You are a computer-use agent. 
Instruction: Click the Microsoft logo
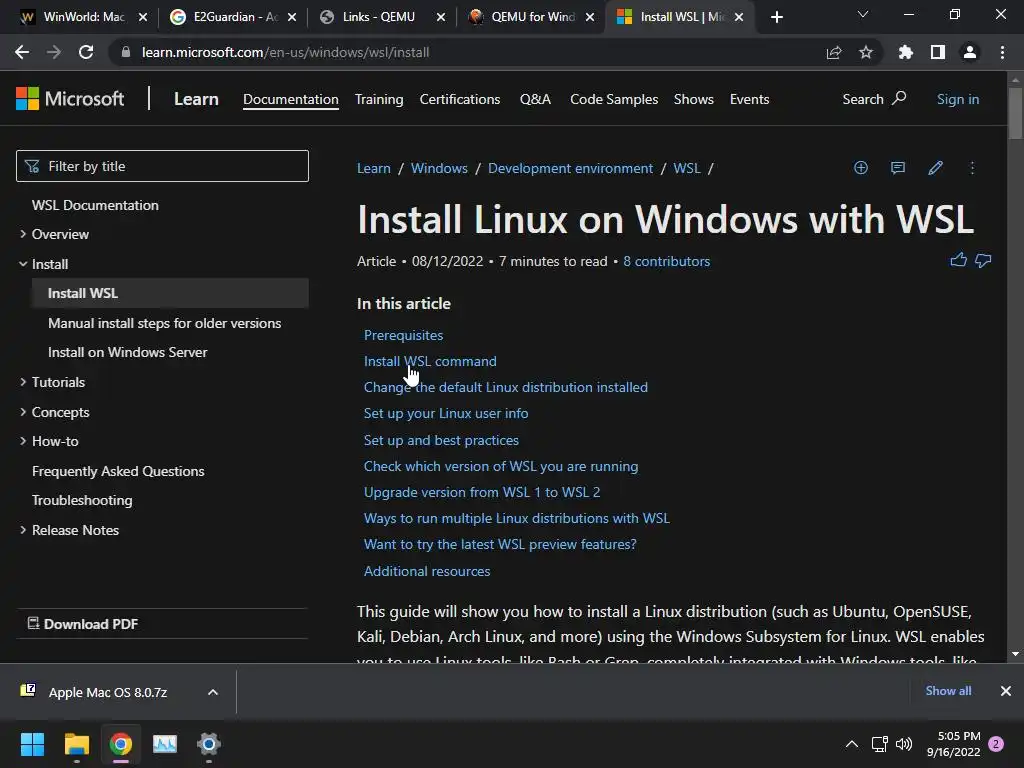(x=70, y=99)
